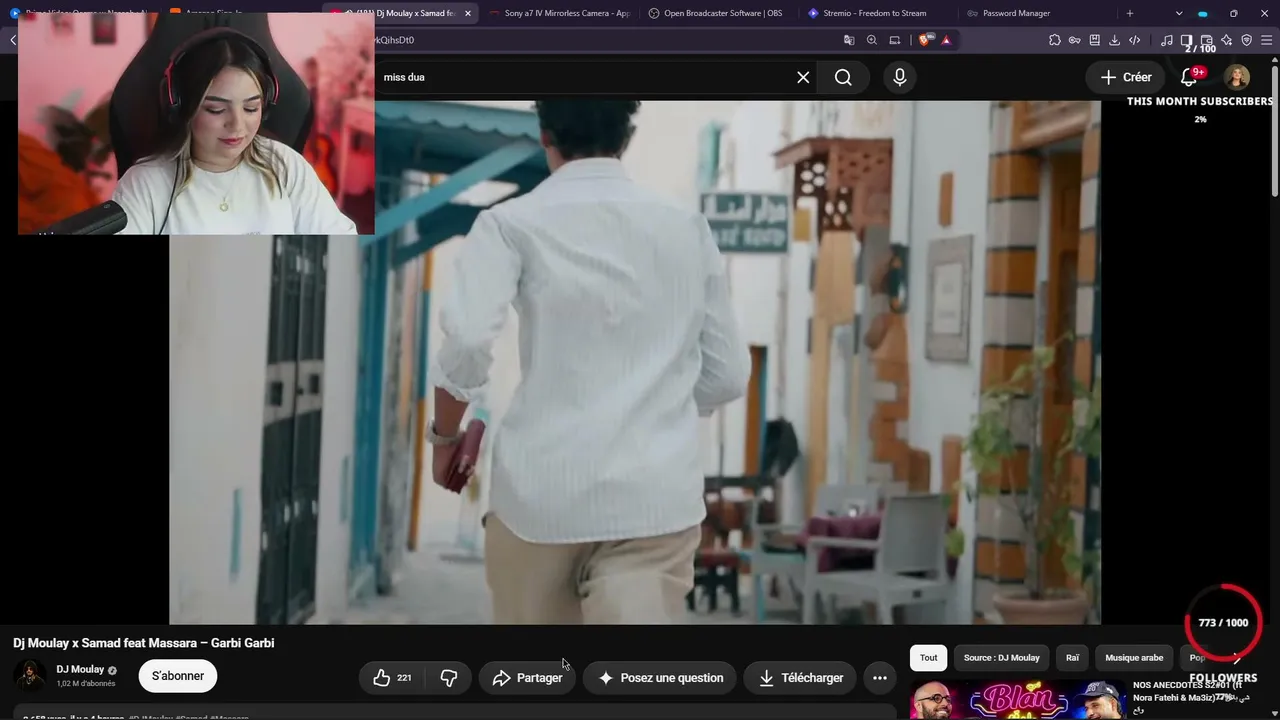Close the Dj Moulay x Samad tab

[x=467, y=13]
